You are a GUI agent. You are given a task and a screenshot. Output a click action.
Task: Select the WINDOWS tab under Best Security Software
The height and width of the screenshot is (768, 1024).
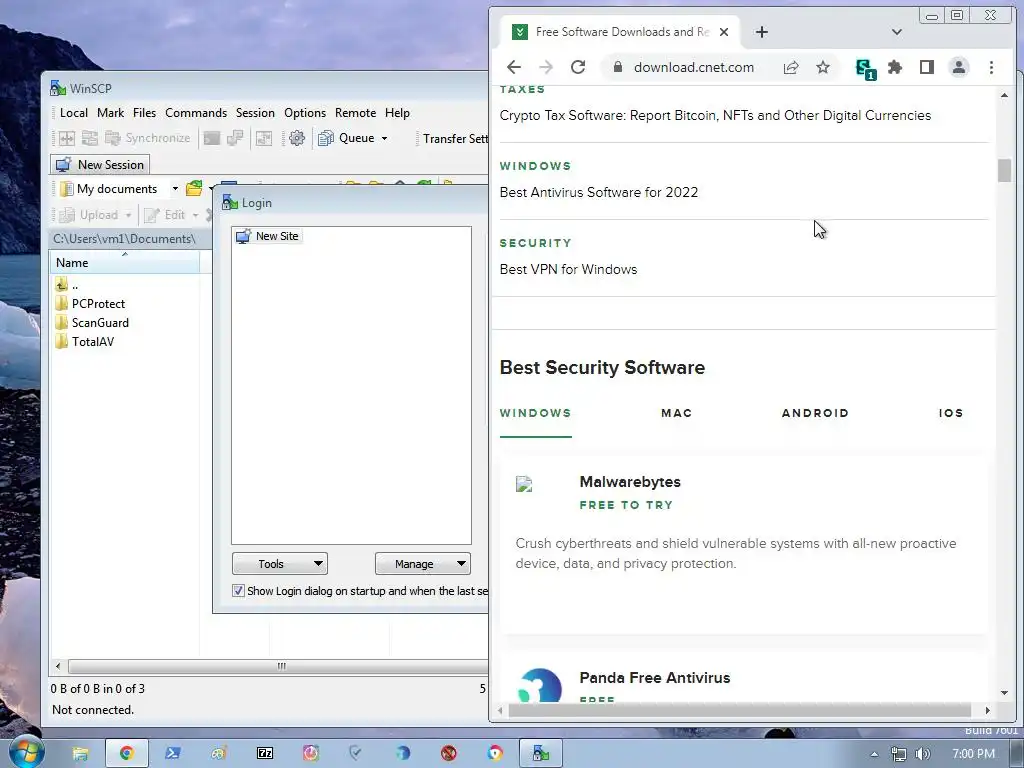coord(536,413)
